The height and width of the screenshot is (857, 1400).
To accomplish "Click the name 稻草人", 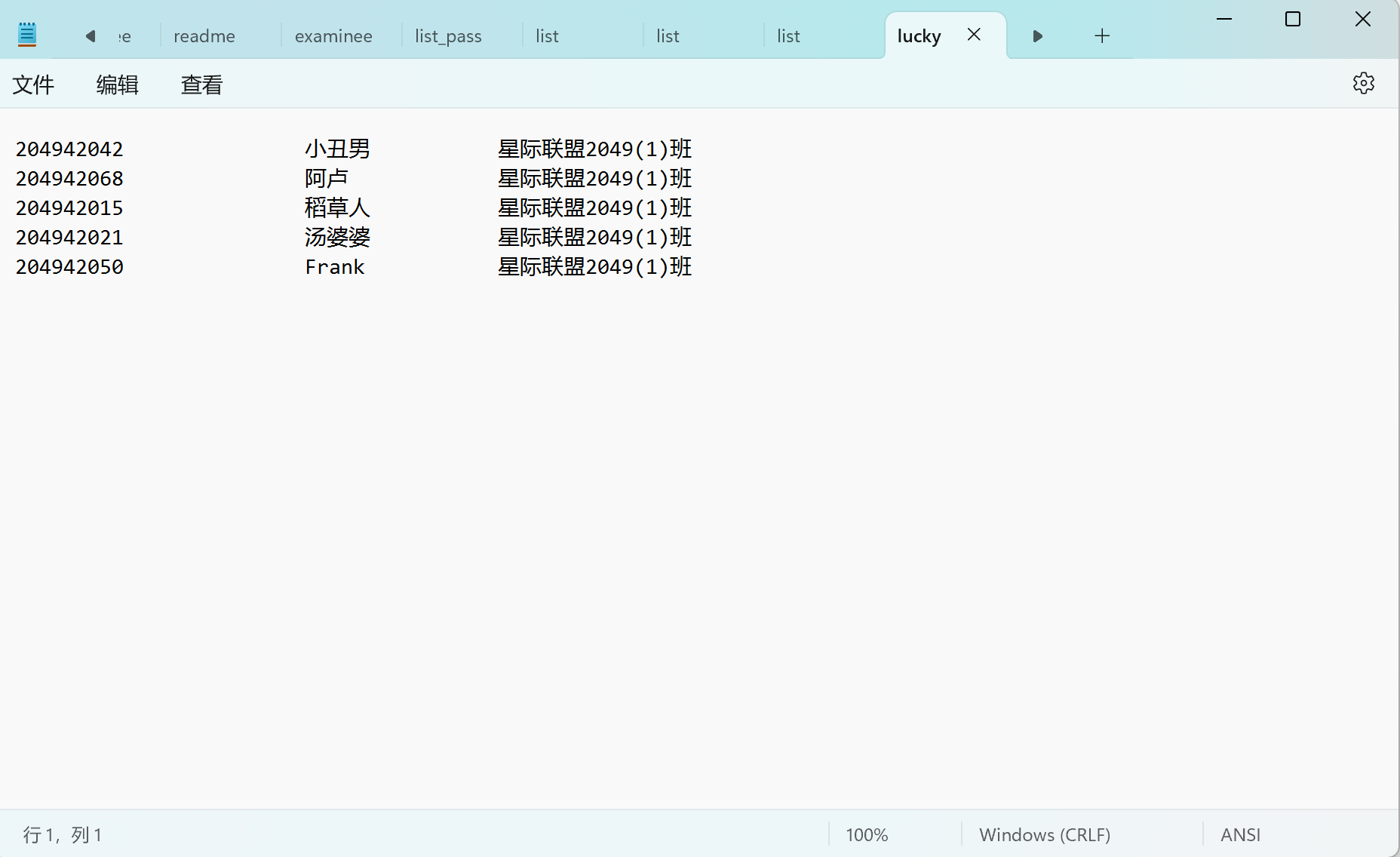I will [337, 208].
